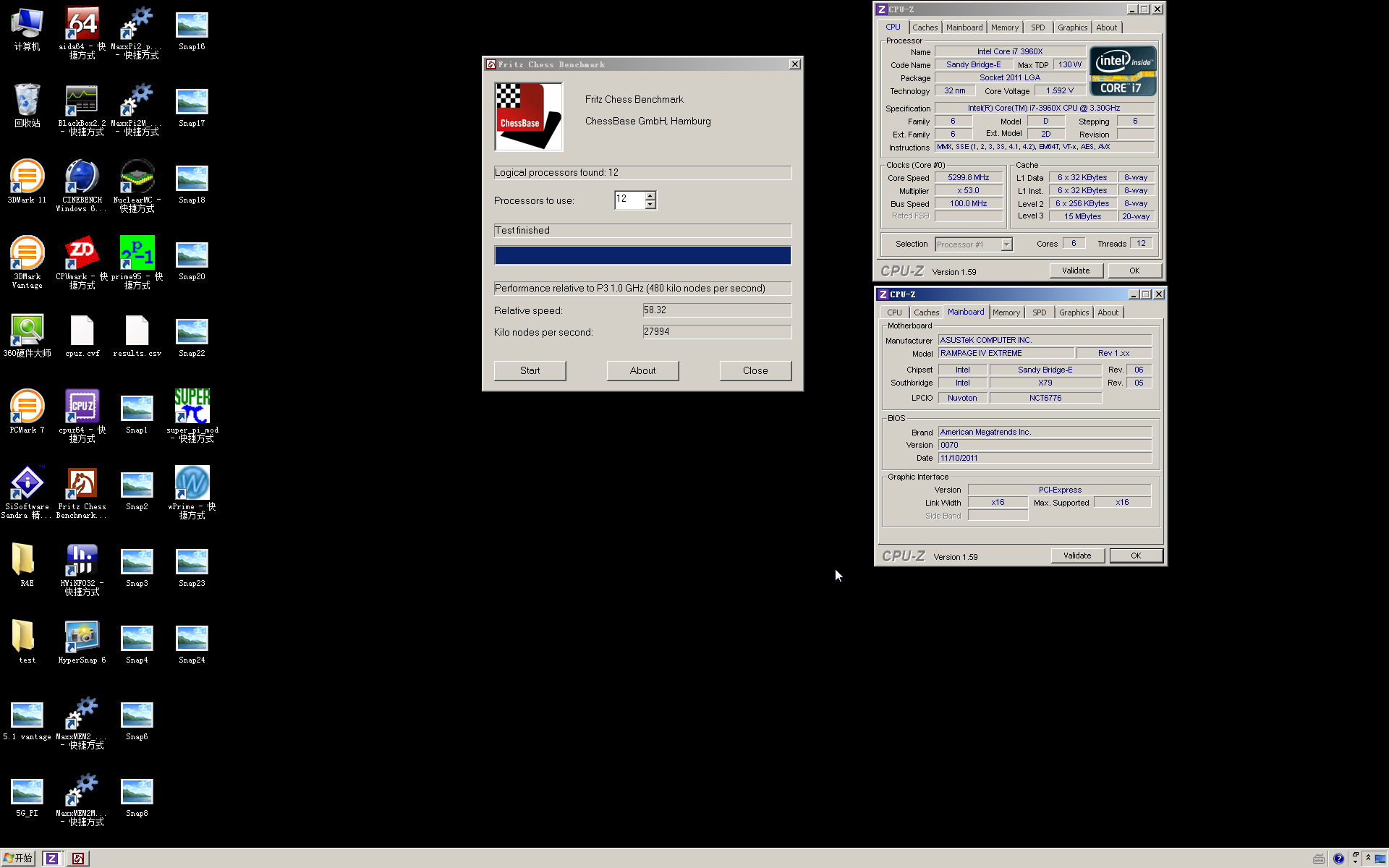This screenshot has height=868, width=1389.
Task: Select the cpuz.cvf file icon
Action: 82,335
